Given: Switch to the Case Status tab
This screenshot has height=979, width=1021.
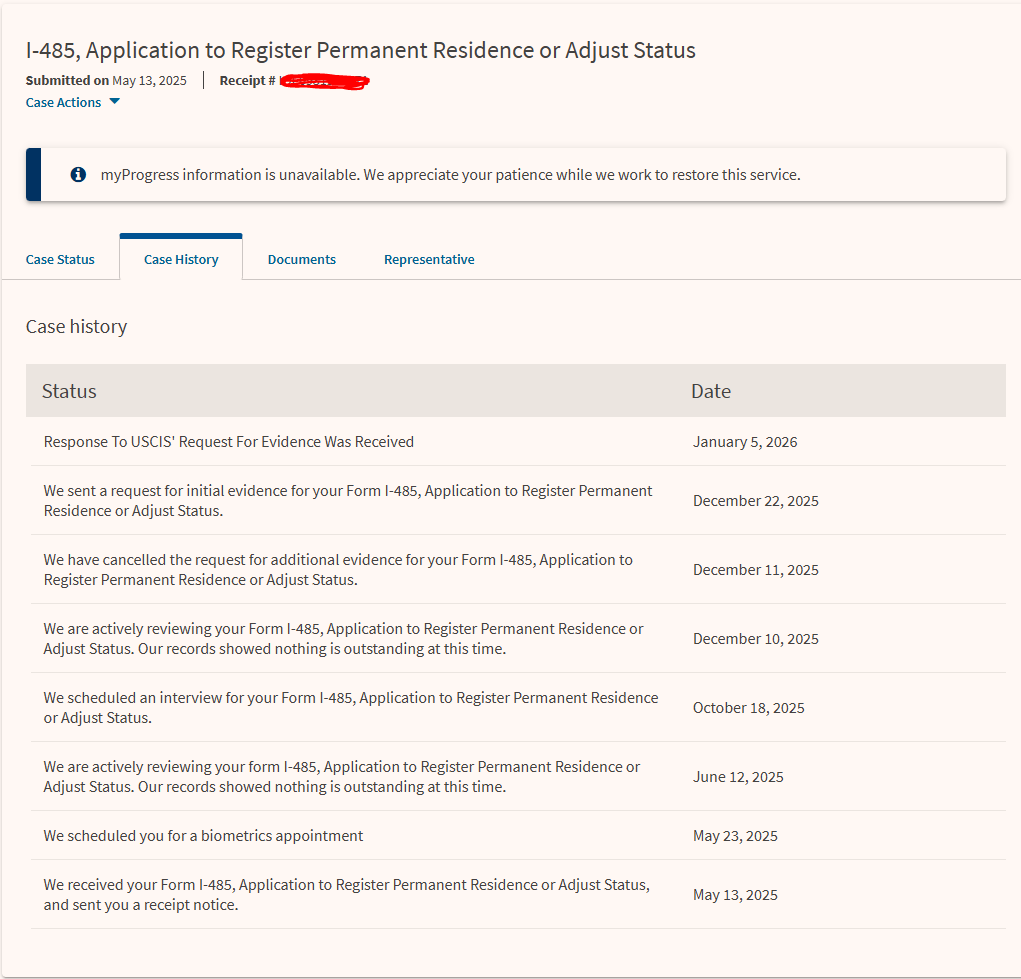Looking at the screenshot, I should (x=60, y=259).
